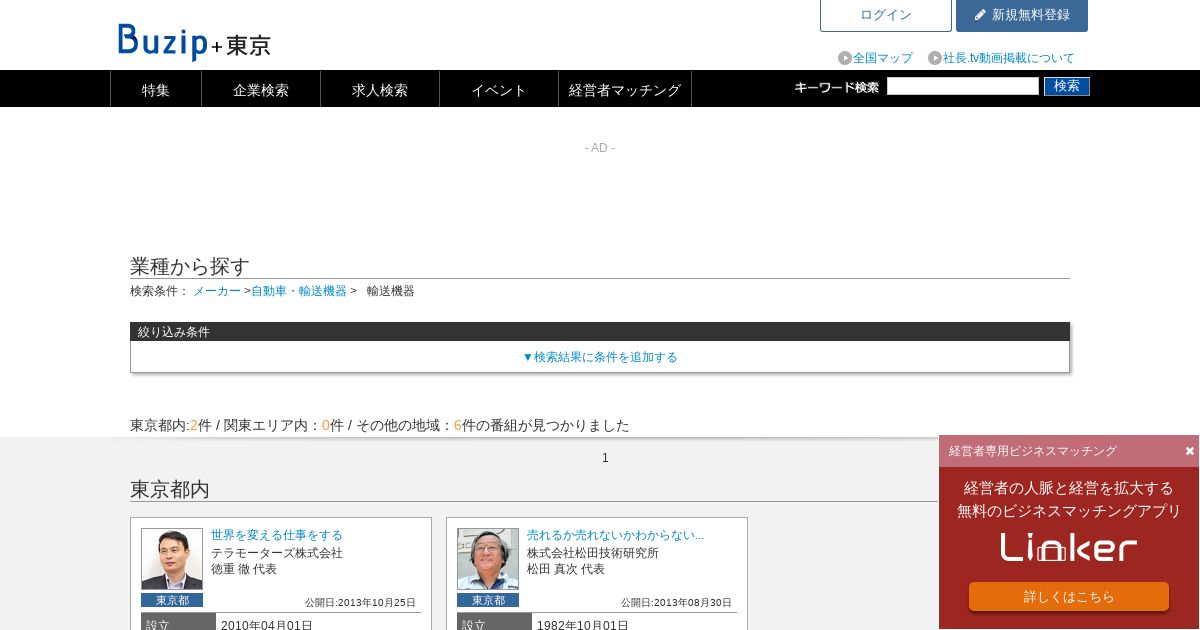Open the 社長.tv動画掲載について link
This screenshot has height=630, width=1200.
click(x=1009, y=58)
